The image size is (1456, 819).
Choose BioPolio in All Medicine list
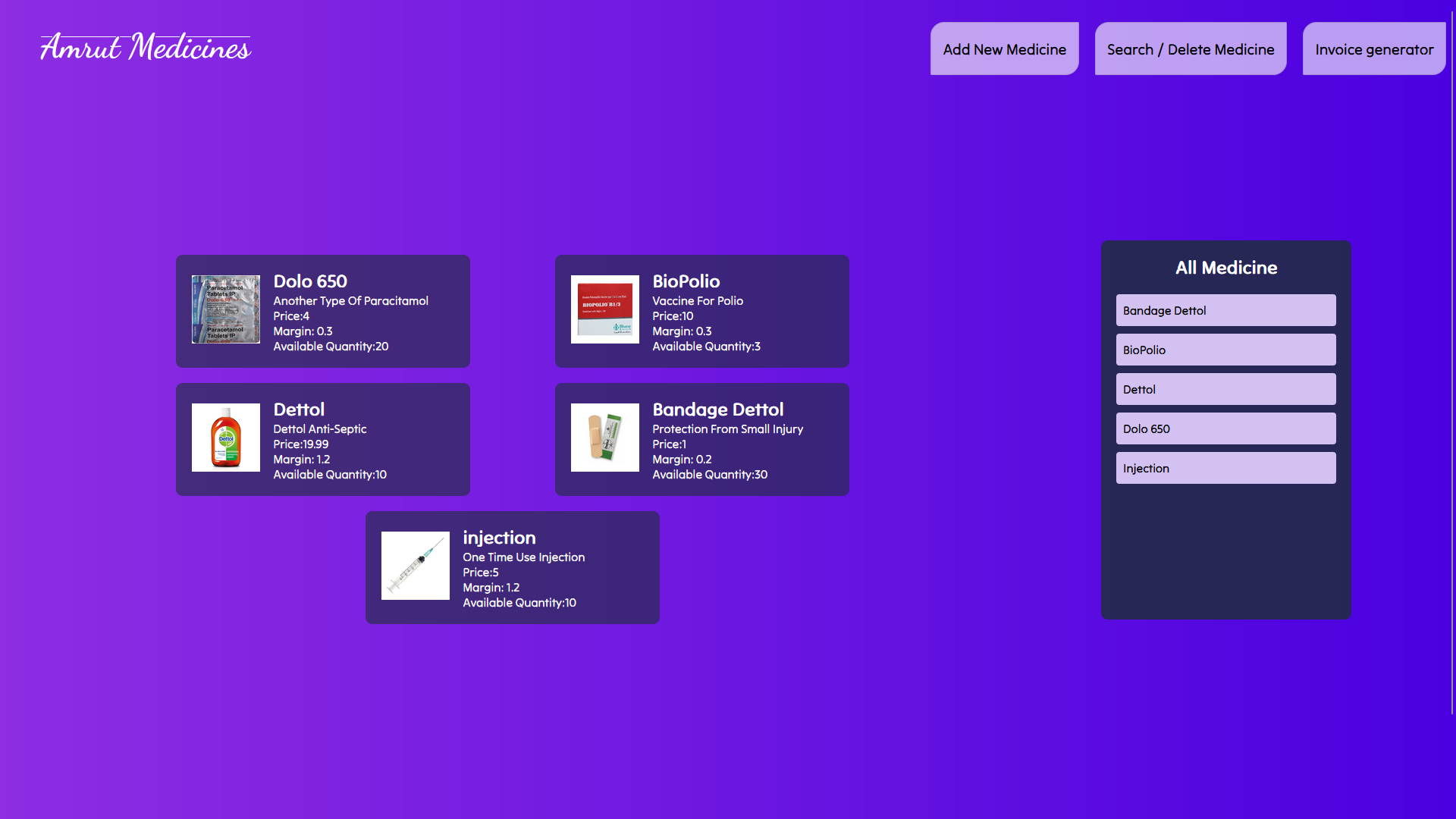[1225, 350]
